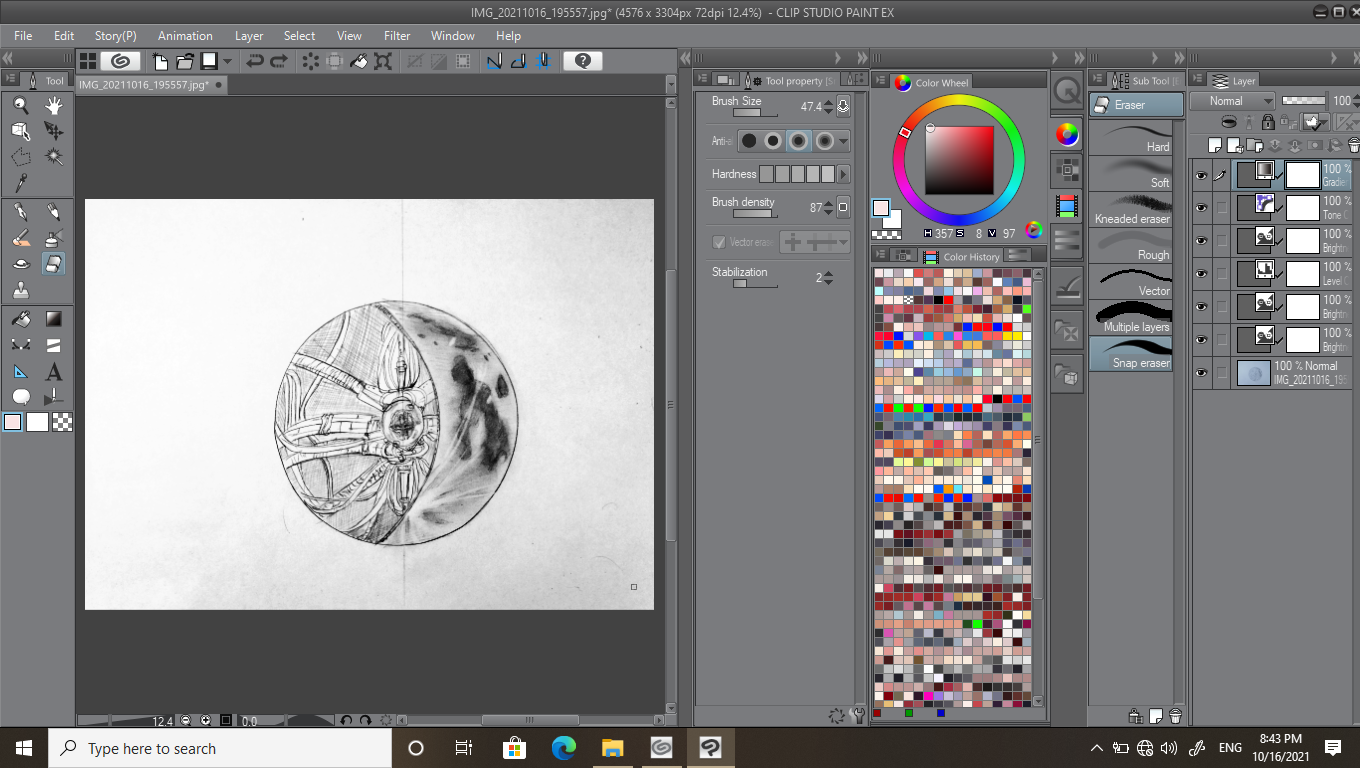Screen dimensions: 1360x772
Task: Click the New file icon in toolbar
Action: tap(160, 61)
